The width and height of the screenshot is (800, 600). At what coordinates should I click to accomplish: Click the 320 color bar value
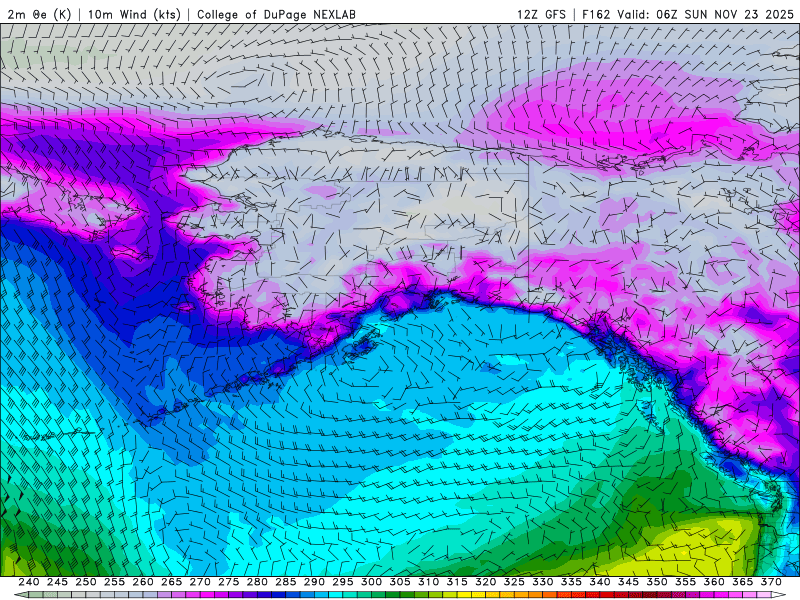(486, 582)
